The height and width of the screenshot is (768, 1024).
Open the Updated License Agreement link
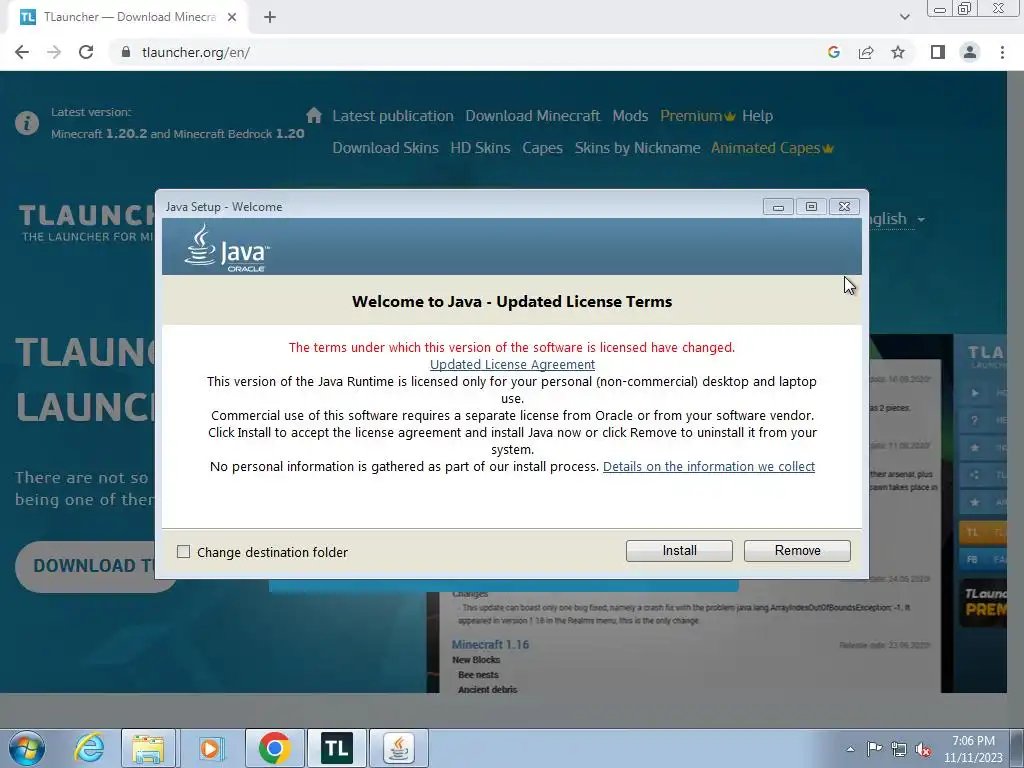512,364
